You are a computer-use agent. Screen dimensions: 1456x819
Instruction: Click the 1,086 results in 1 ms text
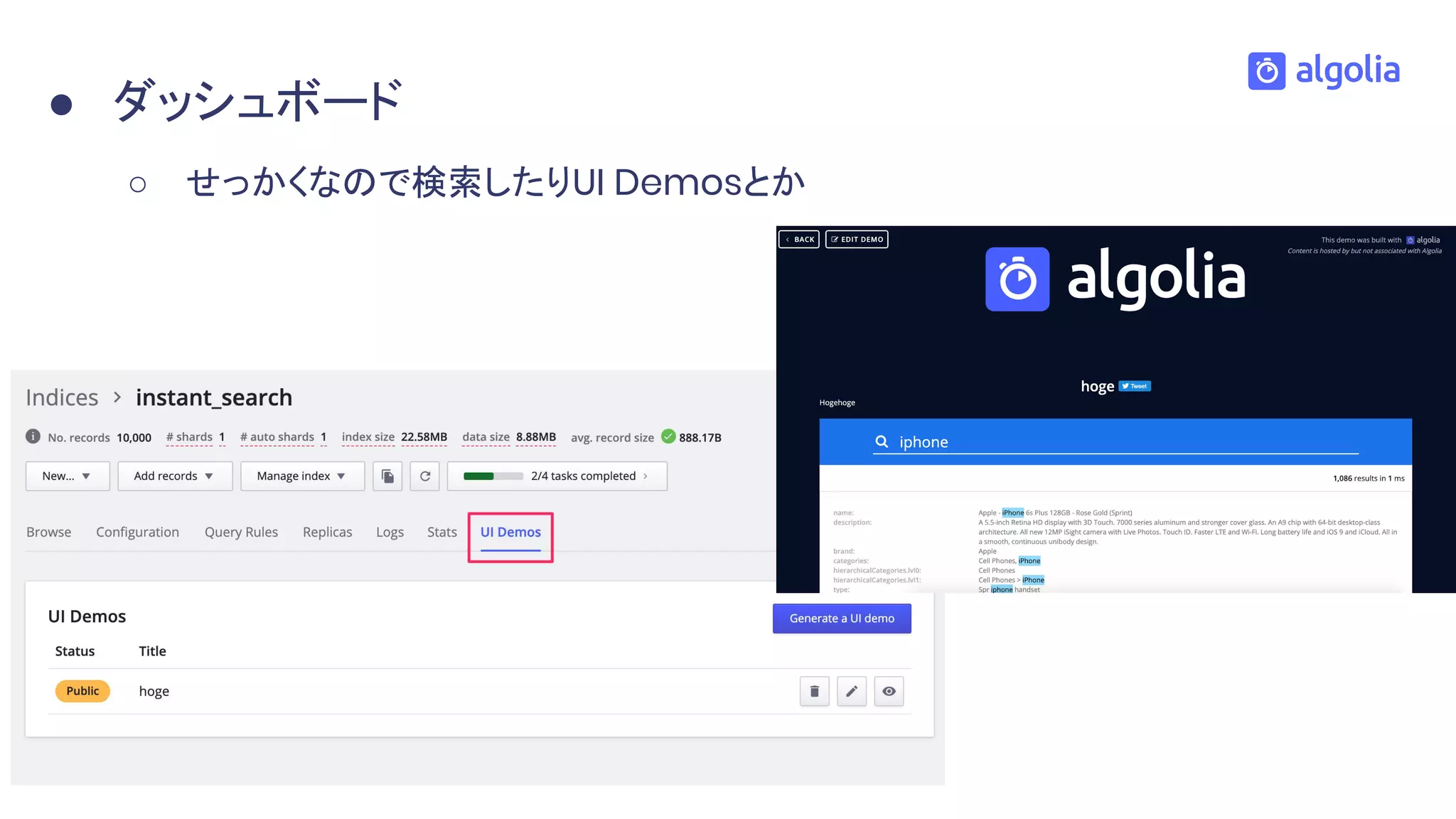point(1369,478)
